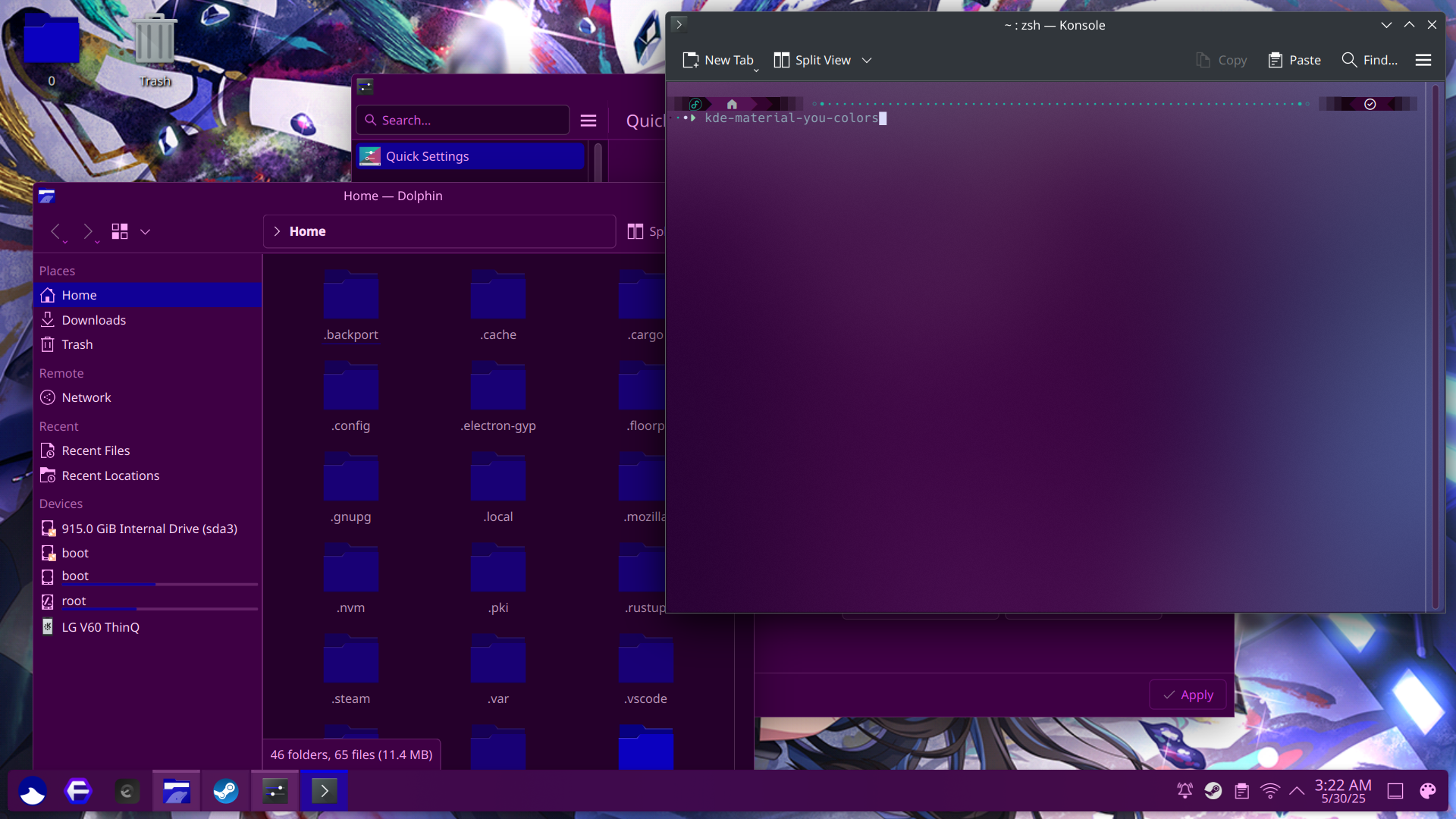Select 915.0 GiB Internal Drive (sda3)
1456x819 pixels.
coord(148,529)
